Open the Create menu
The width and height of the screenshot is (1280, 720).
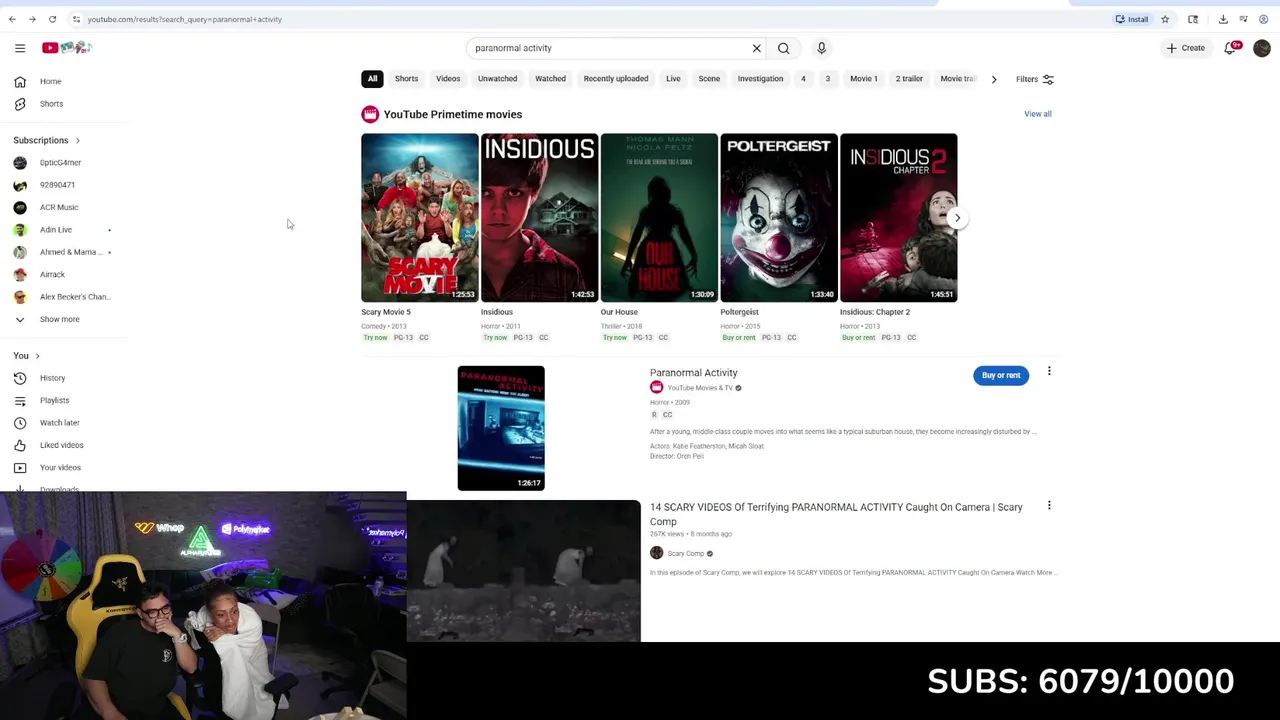(x=1186, y=48)
